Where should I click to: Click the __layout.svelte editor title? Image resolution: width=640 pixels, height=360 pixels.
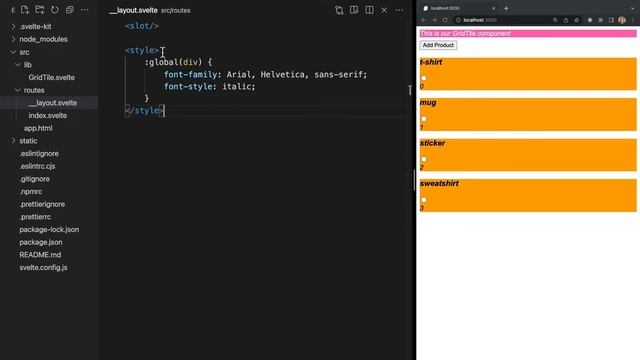[x=133, y=10]
